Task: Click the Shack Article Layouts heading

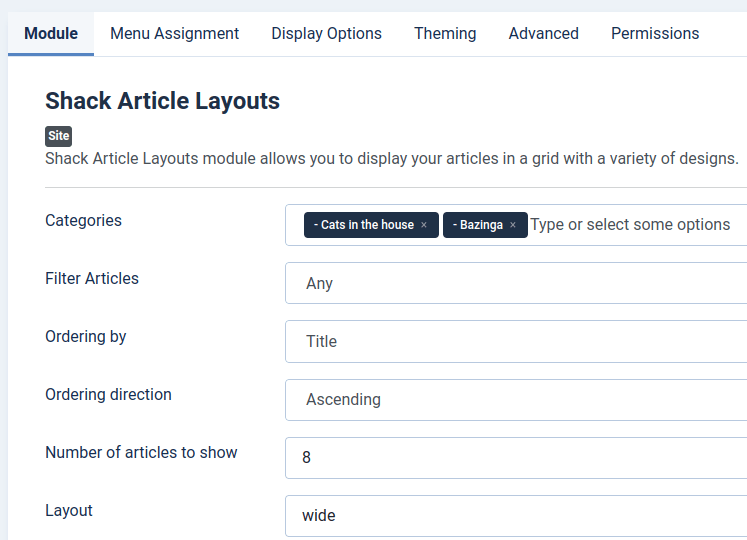Action: point(162,101)
